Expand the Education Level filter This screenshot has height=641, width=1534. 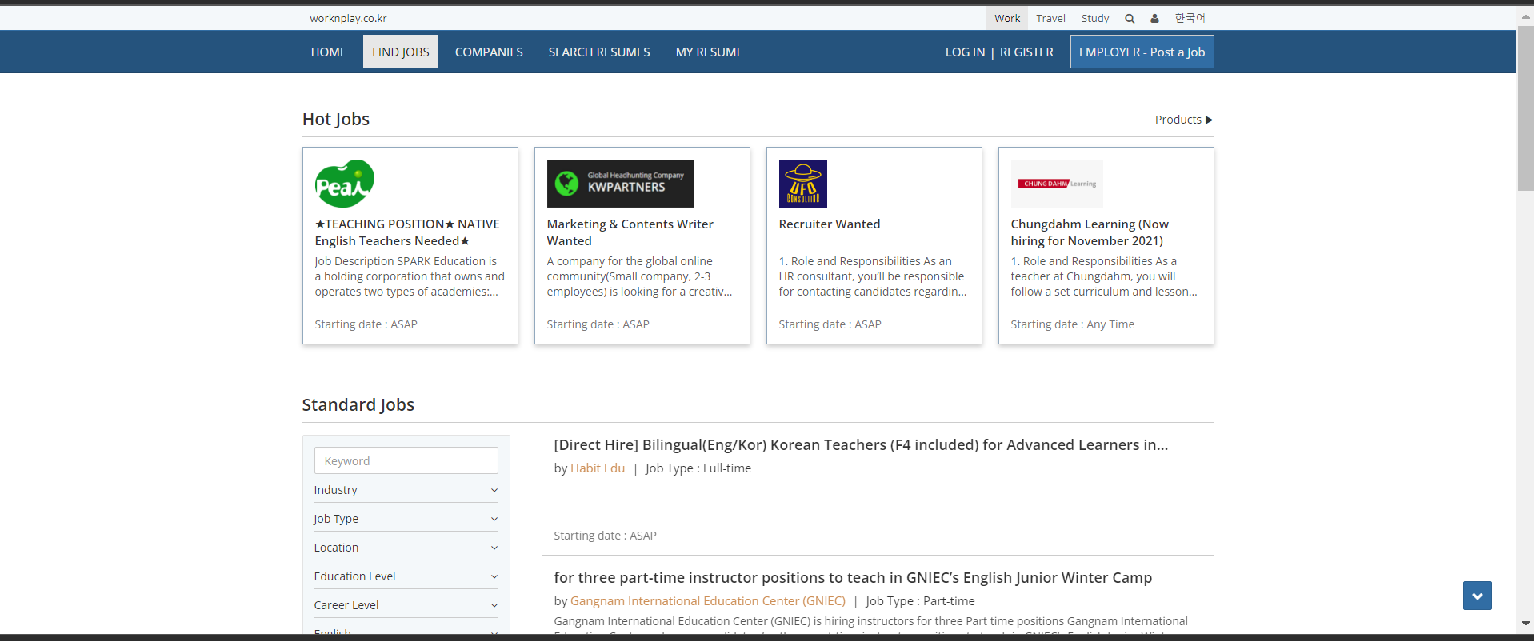pyautogui.click(x=406, y=576)
